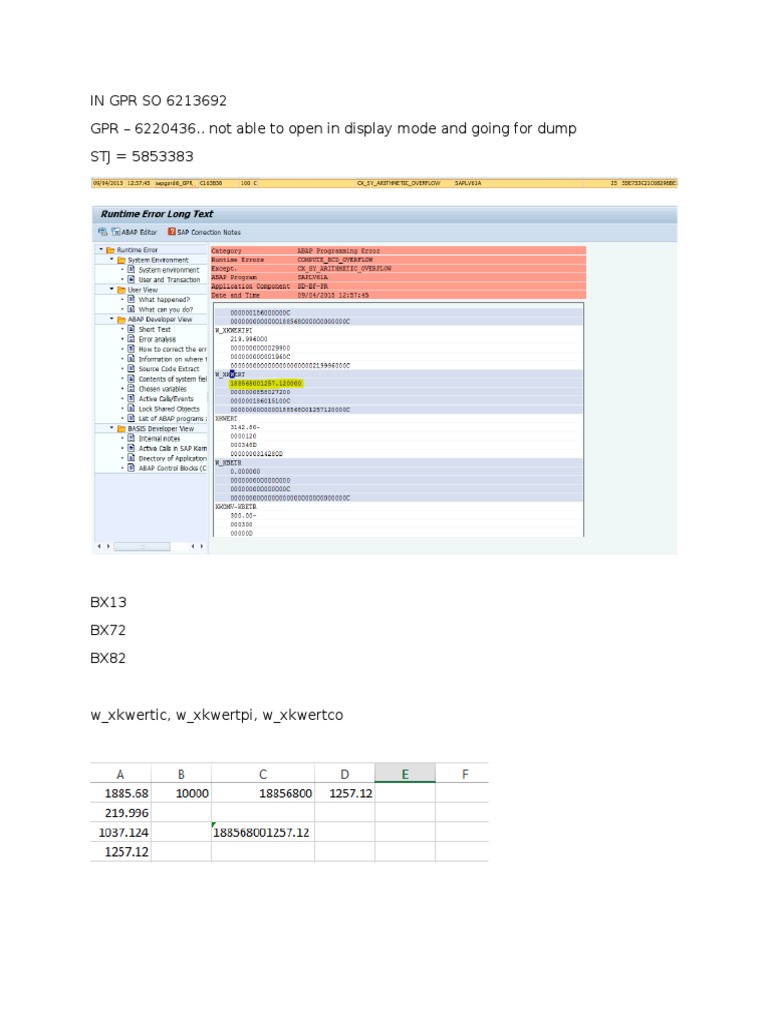The image size is (768, 1024).
Task: Click the document icon beside Error analysis
Action: coord(131,339)
